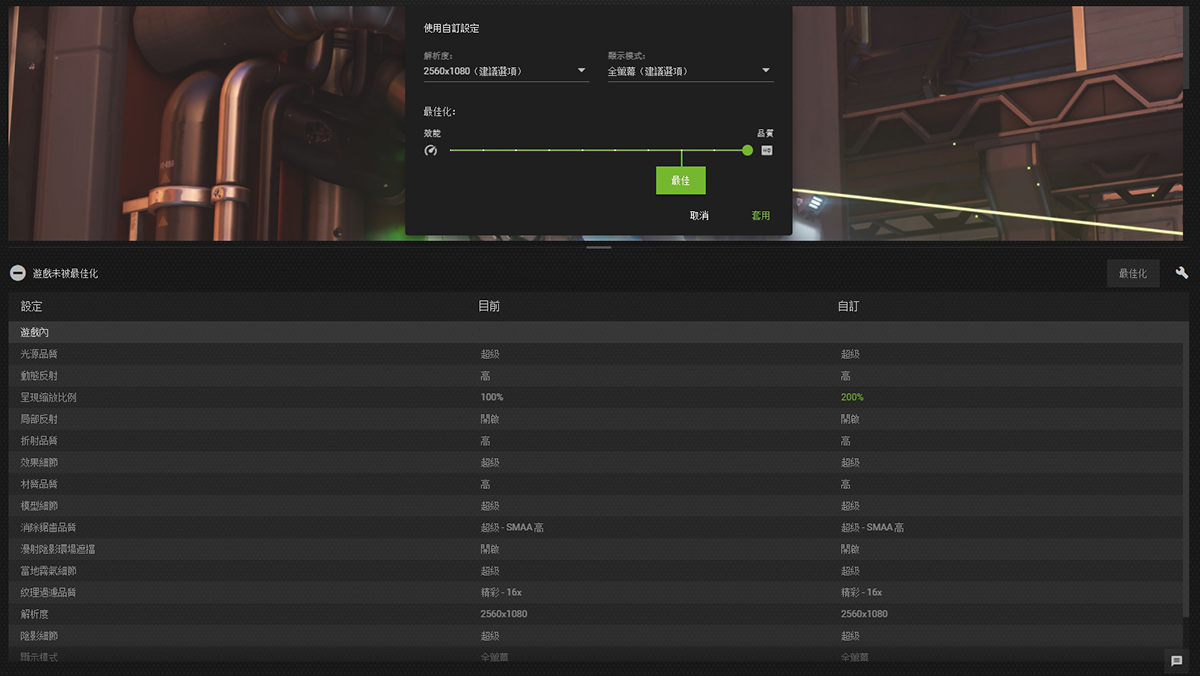
Task: Click the panel divider drag handle
Action: pyautogui.click(x=599, y=247)
